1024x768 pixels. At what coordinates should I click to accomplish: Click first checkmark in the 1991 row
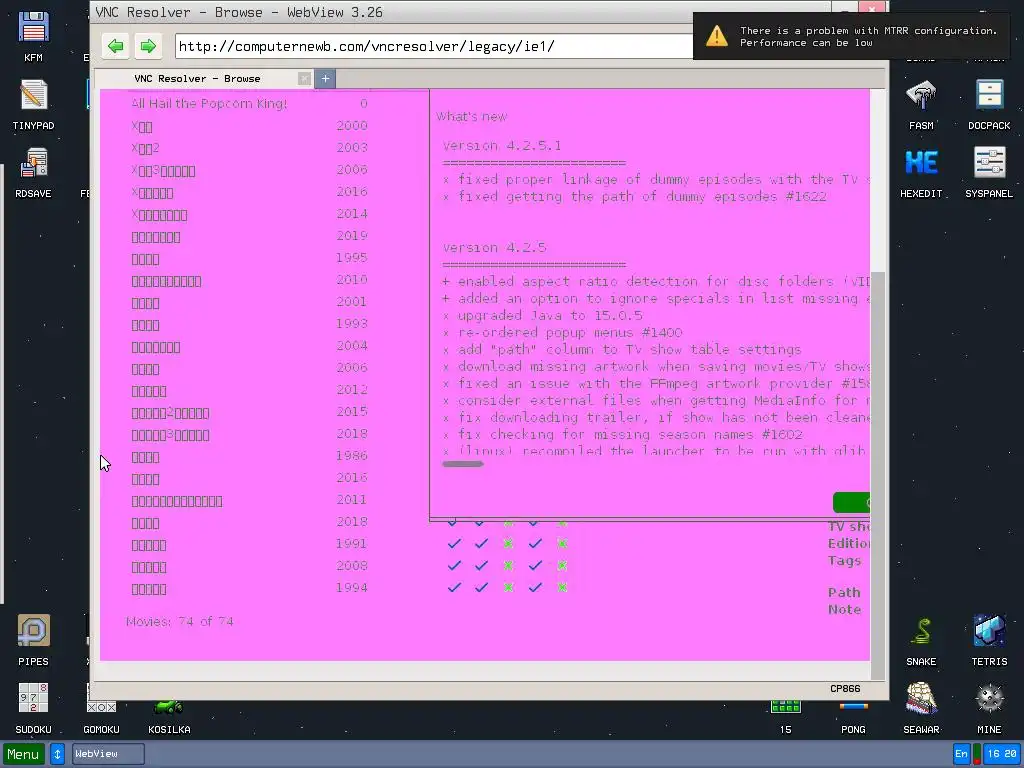[x=455, y=543]
